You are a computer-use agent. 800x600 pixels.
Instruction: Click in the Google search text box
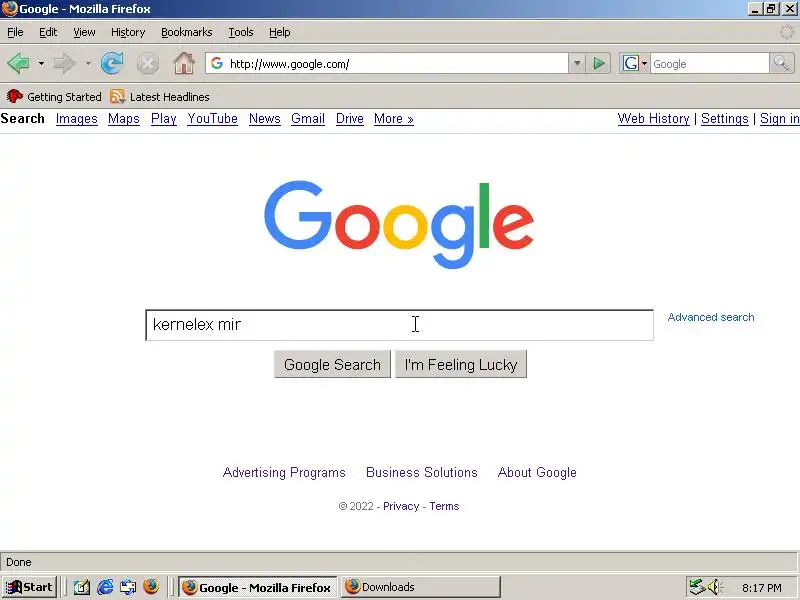[399, 325]
